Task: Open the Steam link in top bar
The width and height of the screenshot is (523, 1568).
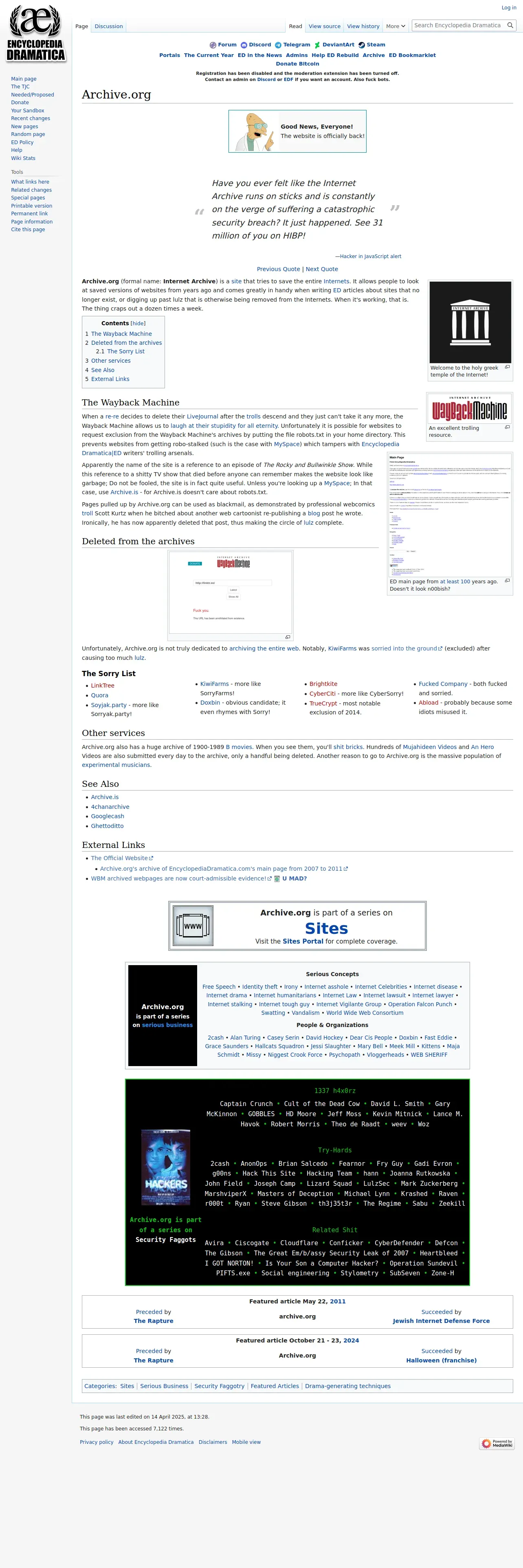Action: [x=376, y=44]
